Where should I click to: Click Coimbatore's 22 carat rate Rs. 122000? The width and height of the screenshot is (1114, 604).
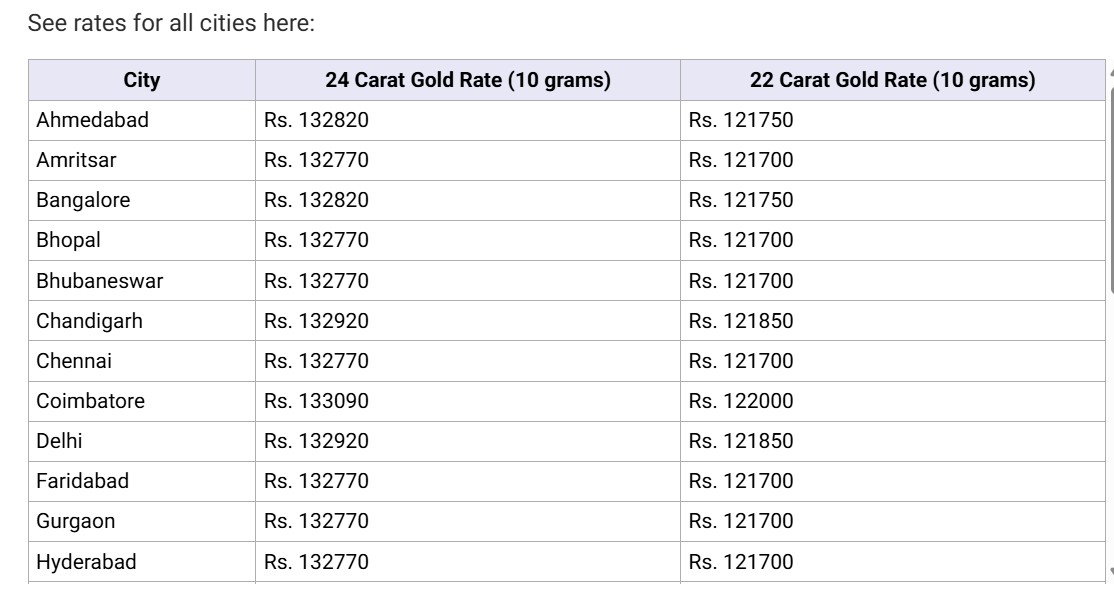(741, 401)
